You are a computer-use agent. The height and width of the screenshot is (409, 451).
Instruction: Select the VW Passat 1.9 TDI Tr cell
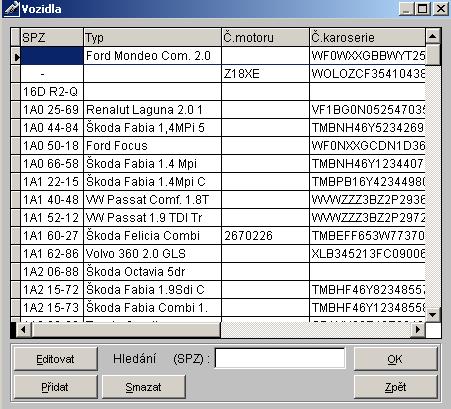(x=152, y=218)
